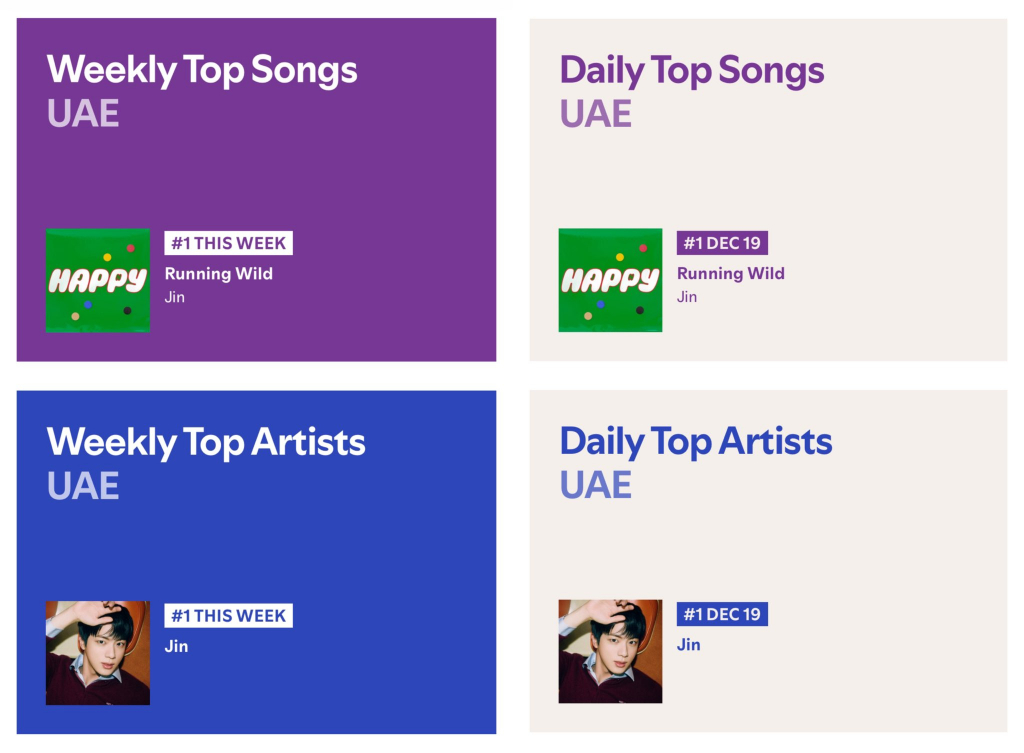Screen dimensions: 1024x753
Task: Select the Running Wild title in Weekly Top Songs
Action: coord(219,273)
